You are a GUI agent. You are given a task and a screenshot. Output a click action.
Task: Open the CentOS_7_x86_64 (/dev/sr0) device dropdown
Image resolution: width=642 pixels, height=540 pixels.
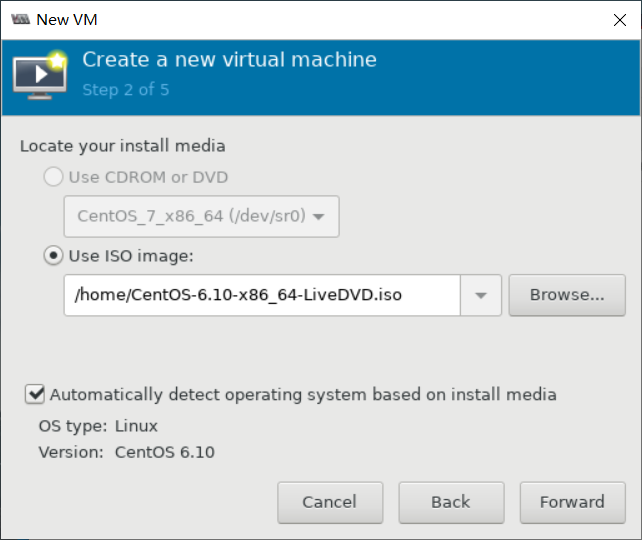tap(201, 216)
